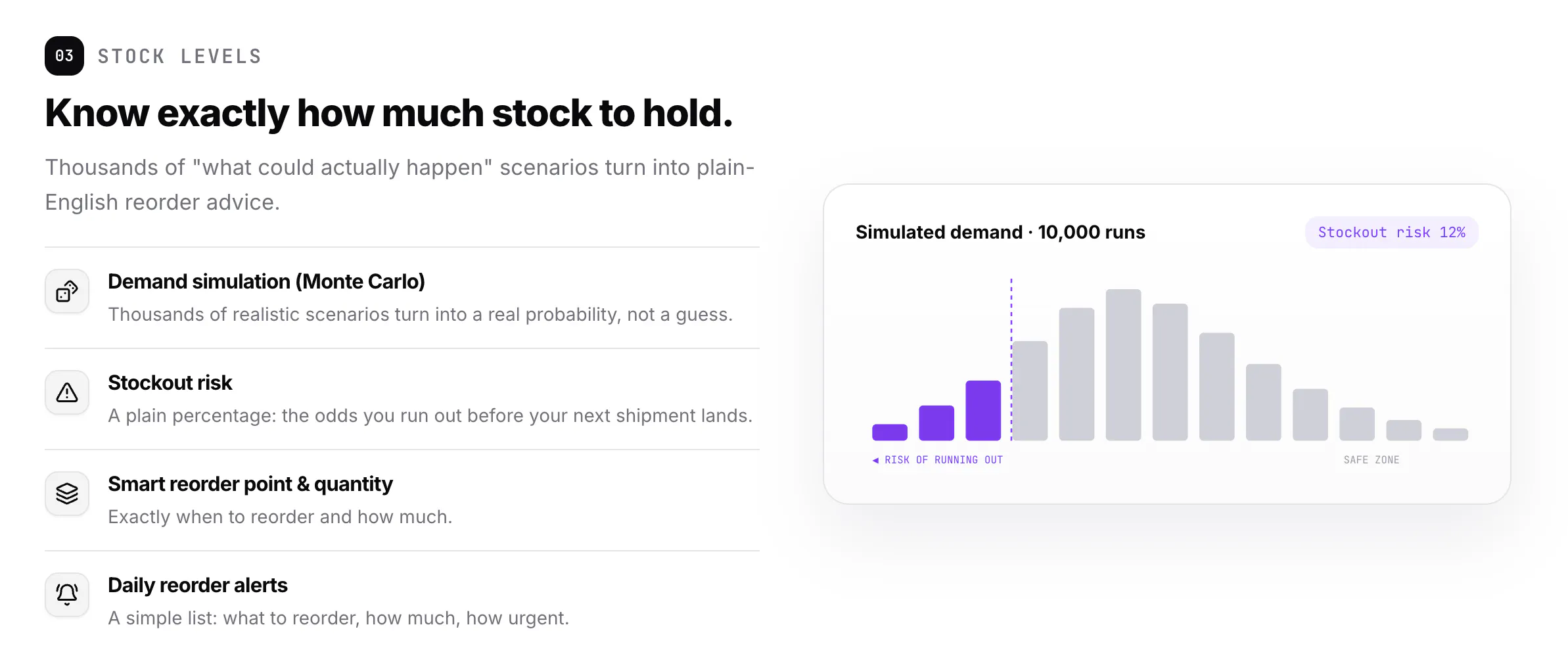The height and width of the screenshot is (652, 1568).
Task: Click the tallest gray bar in the histogram
Action: coord(1123,365)
